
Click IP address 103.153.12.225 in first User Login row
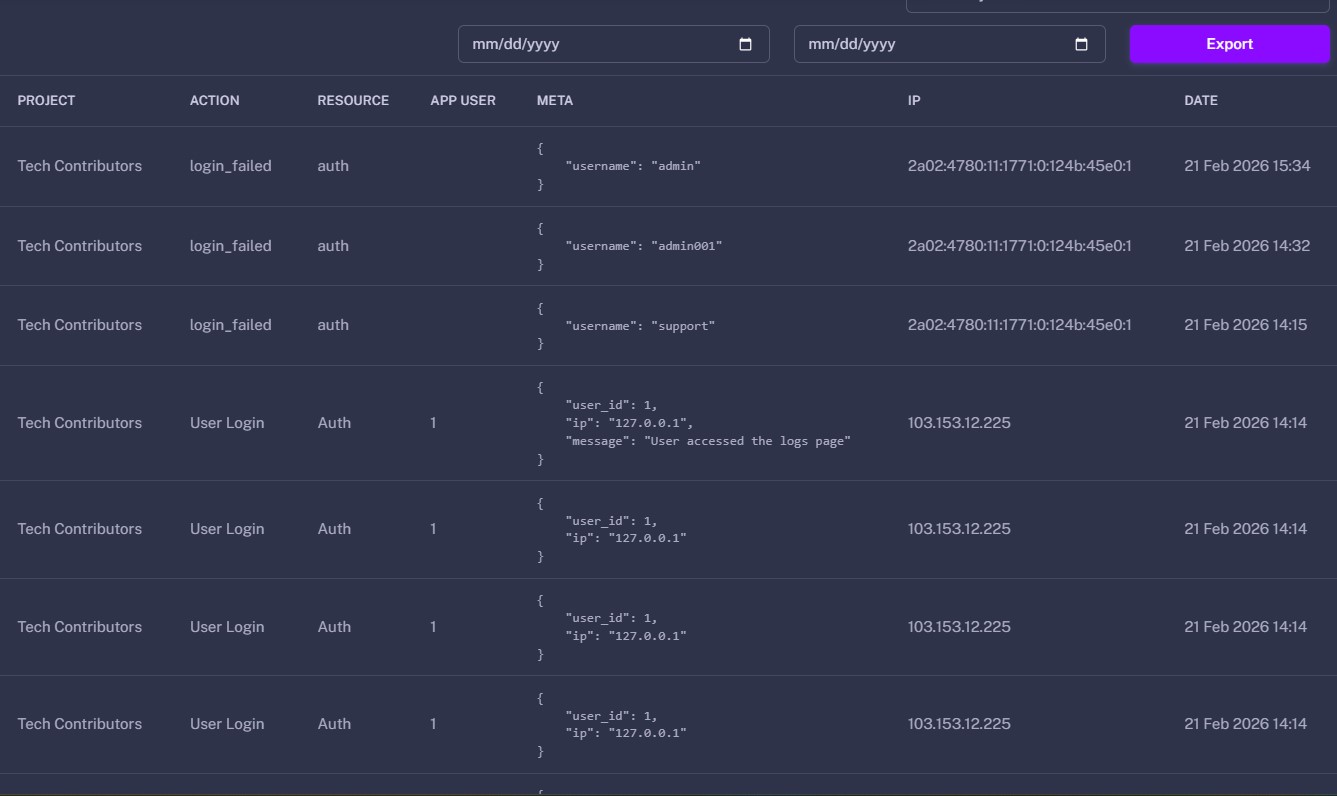(959, 422)
